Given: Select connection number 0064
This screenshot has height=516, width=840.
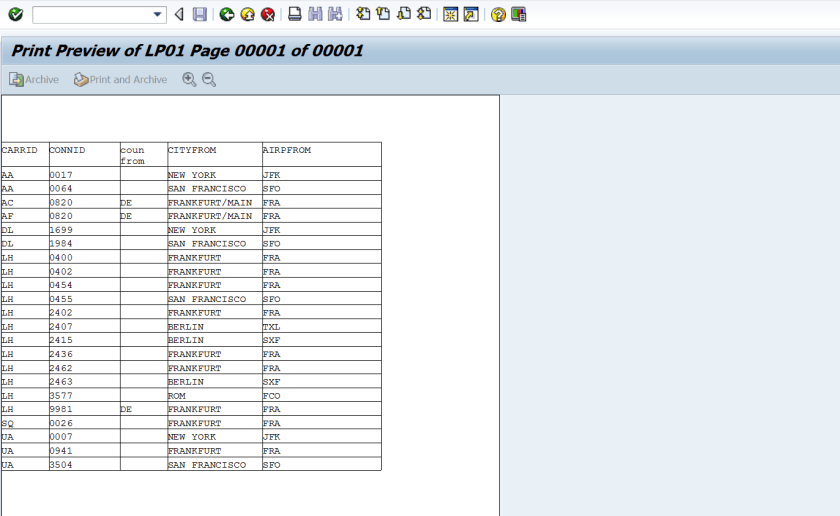Looking at the screenshot, I should point(61,189).
